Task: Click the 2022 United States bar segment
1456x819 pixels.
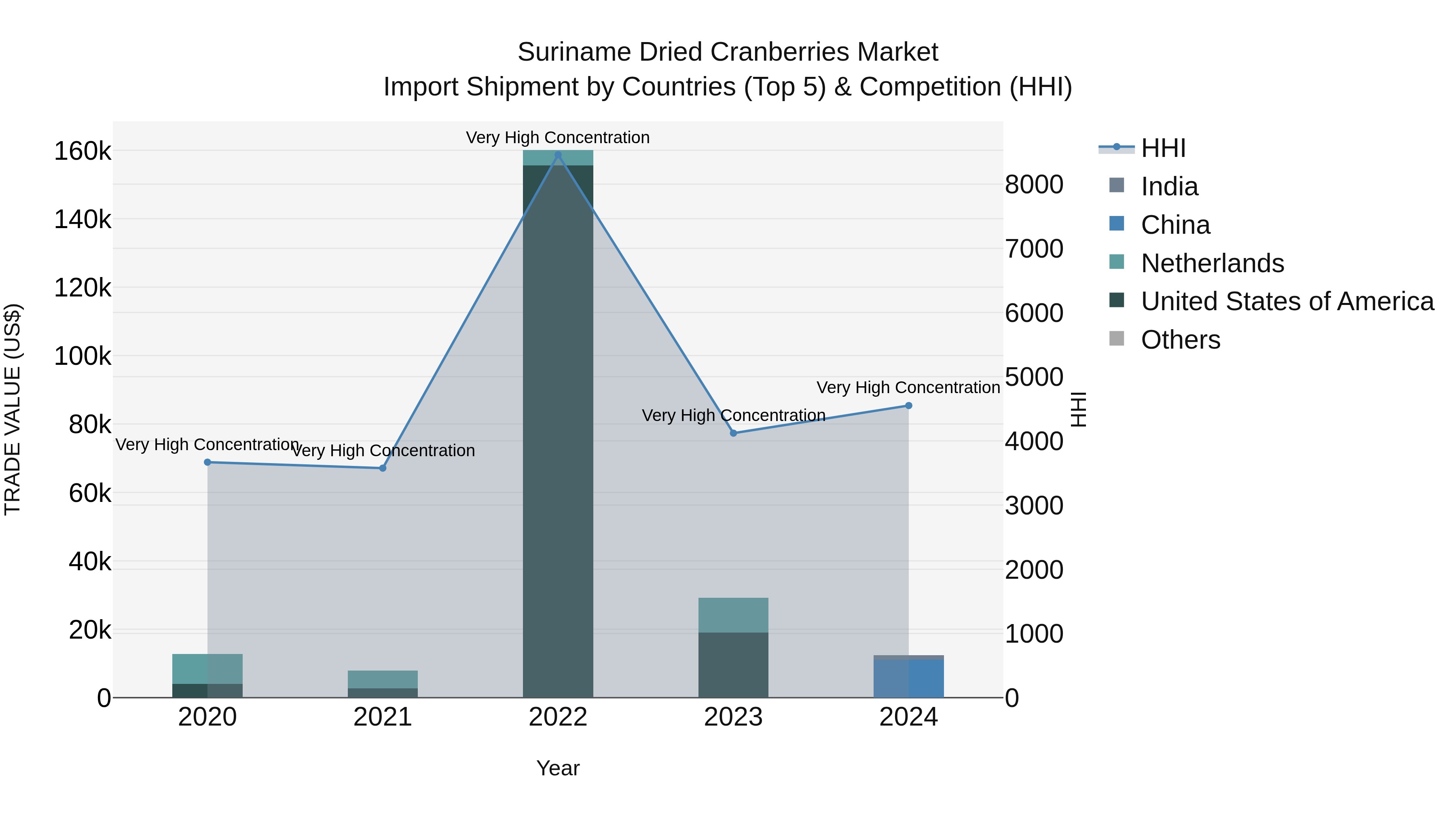Action: click(558, 431)
